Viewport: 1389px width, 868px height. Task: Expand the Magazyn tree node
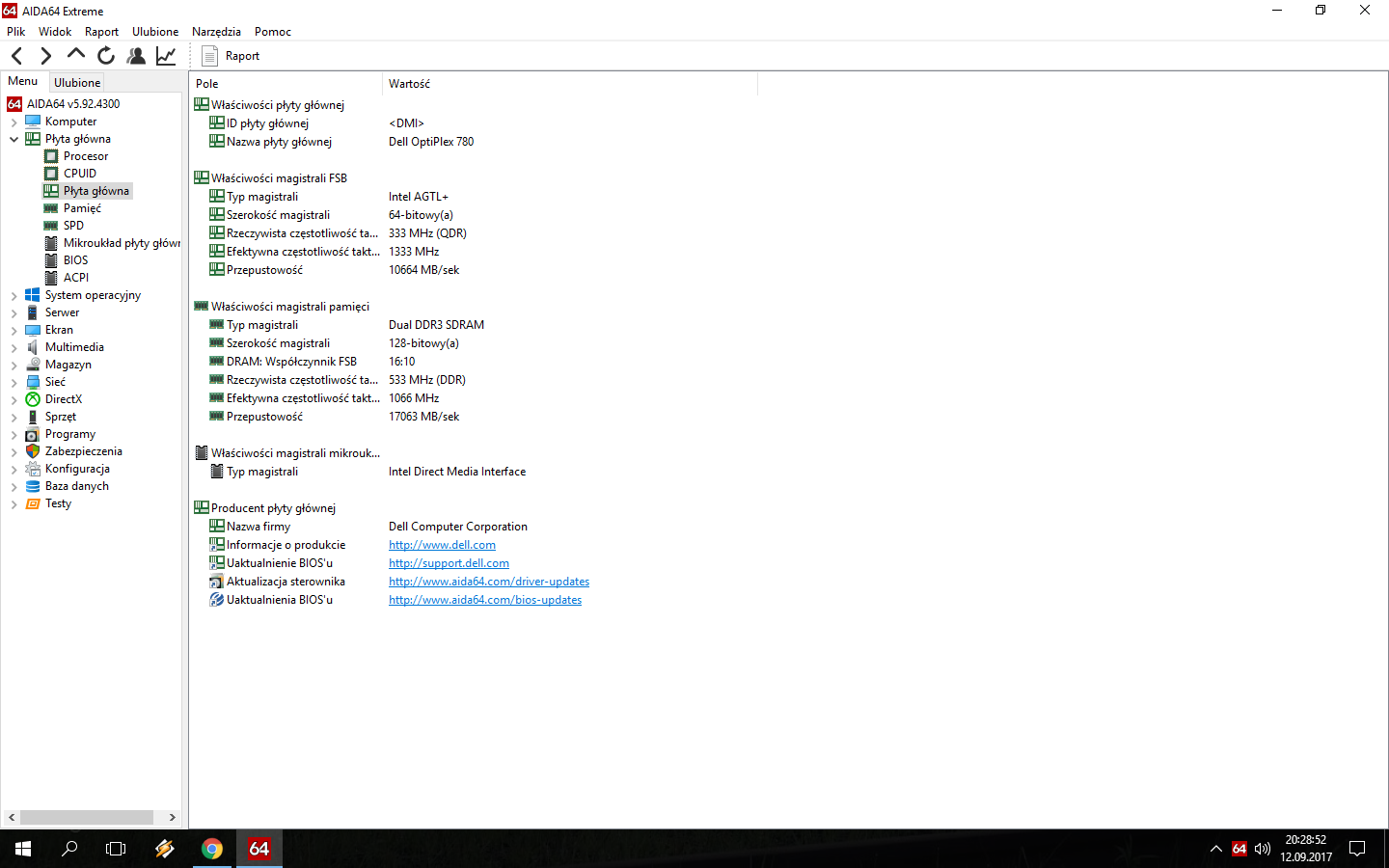pos(14,365)
